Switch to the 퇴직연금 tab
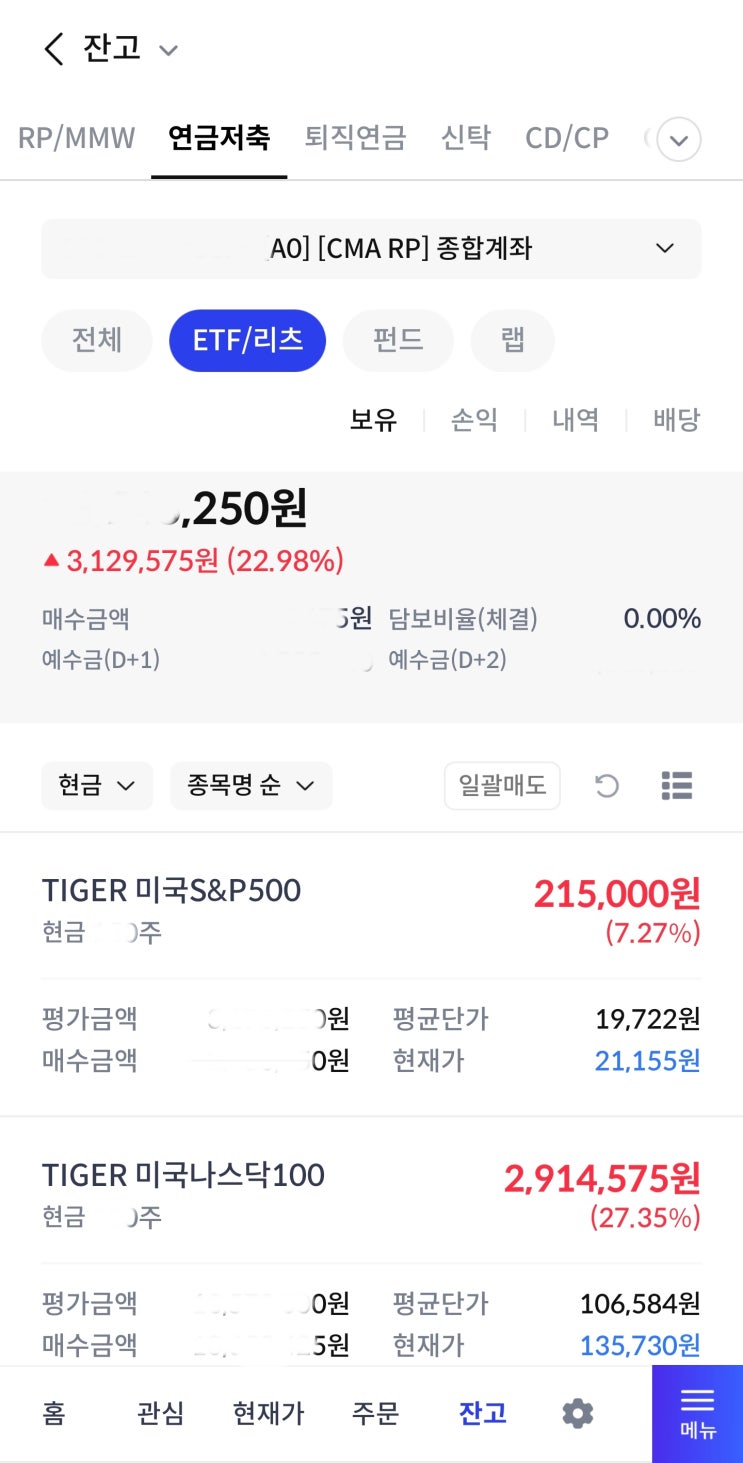Screen dimensions: 743x1463 [355, 138]
